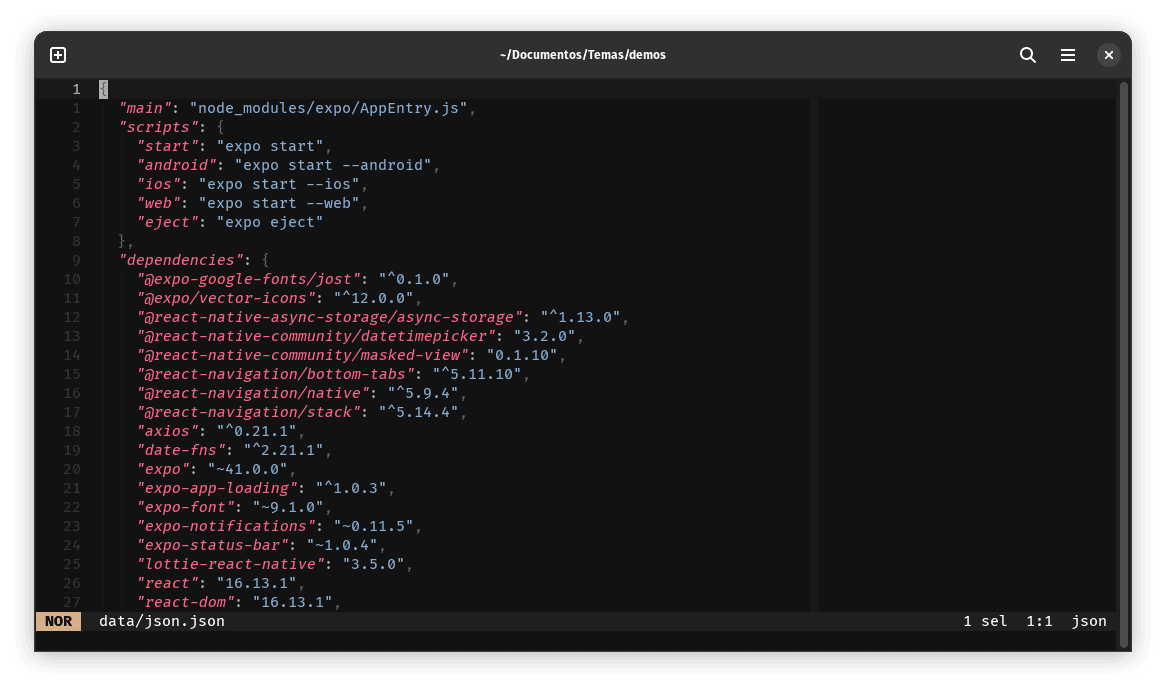Screen dimensions: 1166x689
Task: Click the "@expo/vector-icons" key
Action: (x=225, y=298)
